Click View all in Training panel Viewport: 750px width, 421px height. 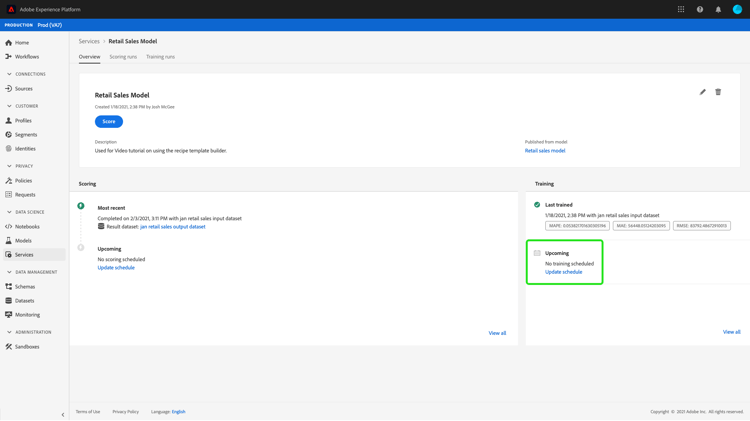[731, 332]
